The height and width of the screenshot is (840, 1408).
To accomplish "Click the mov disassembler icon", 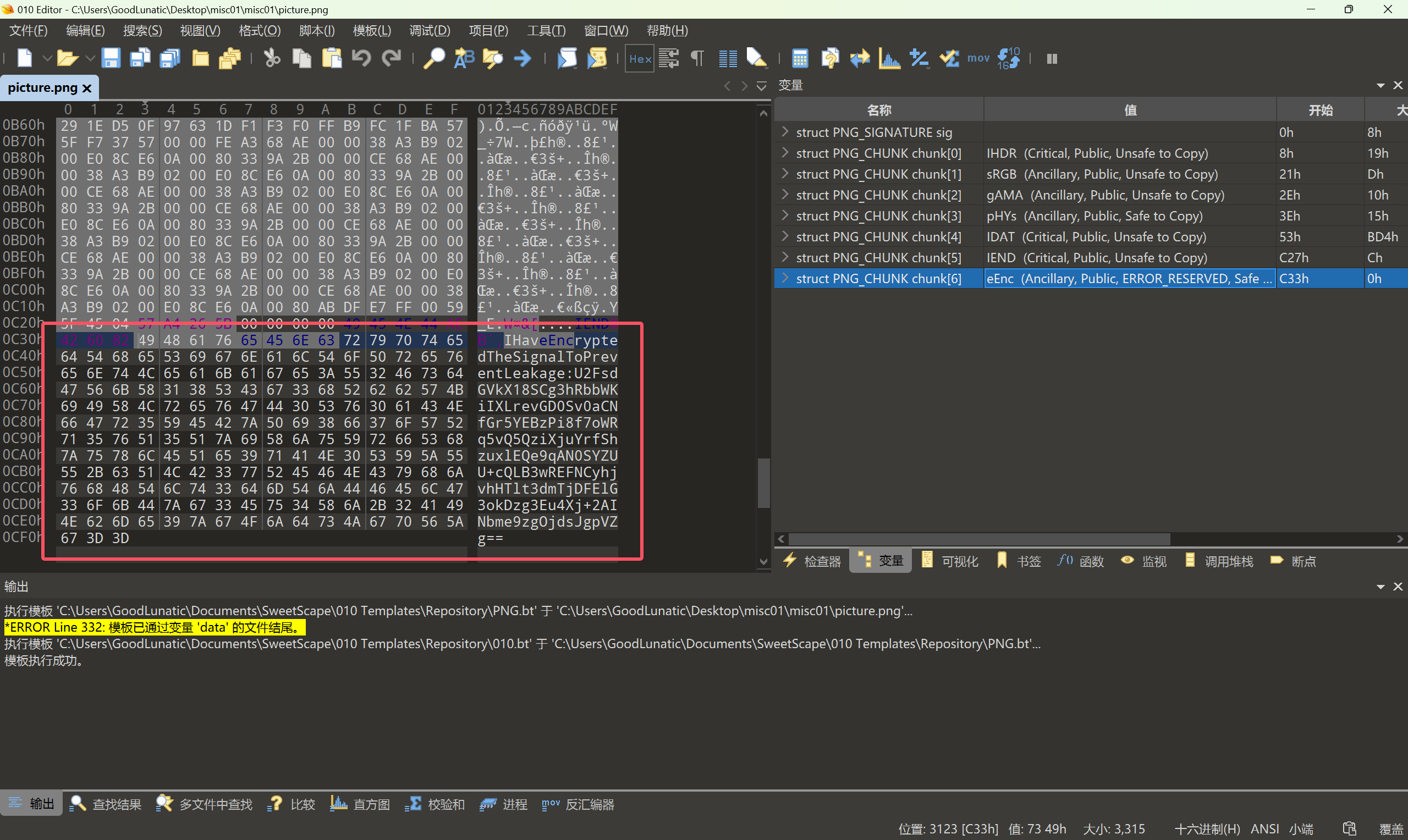I will [x=978, y=58].
